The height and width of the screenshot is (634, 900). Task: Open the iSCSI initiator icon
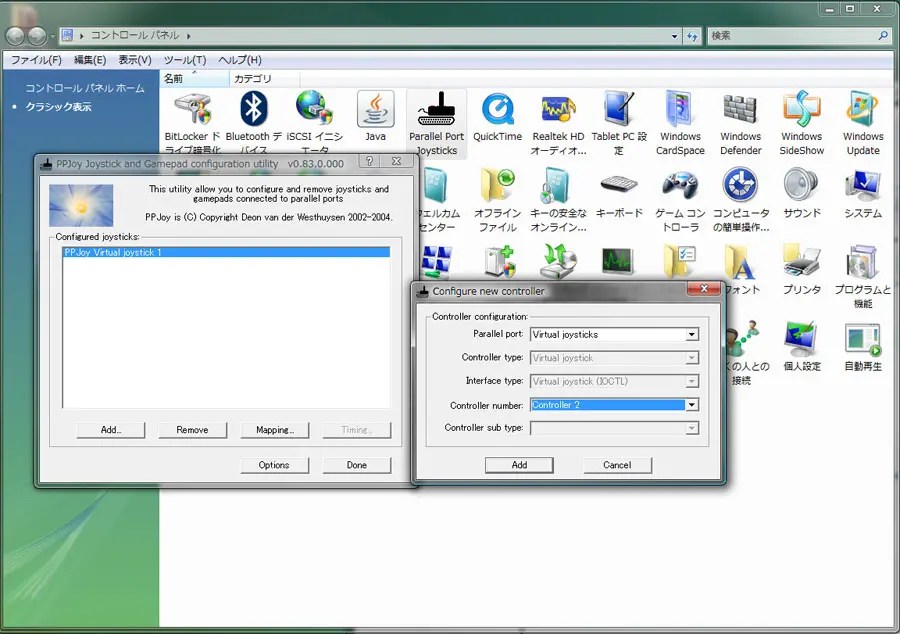point(315,122)
